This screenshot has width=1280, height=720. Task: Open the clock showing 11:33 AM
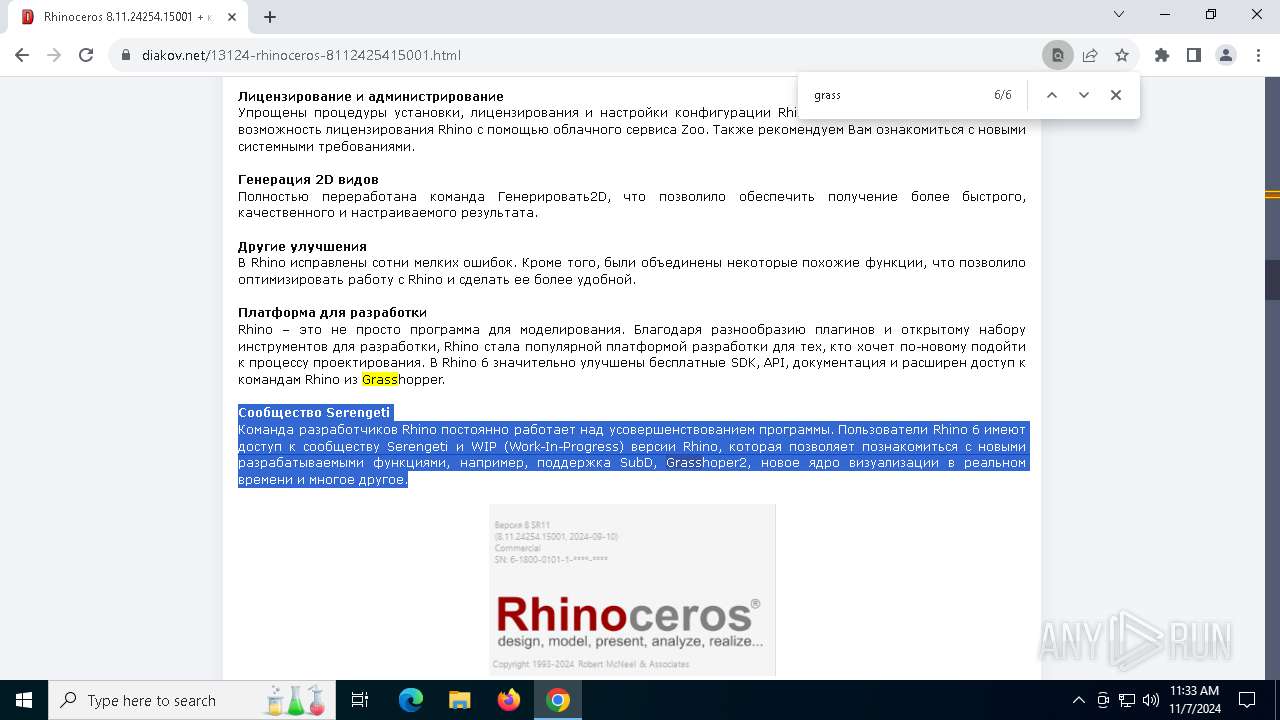pos(1194,700)
